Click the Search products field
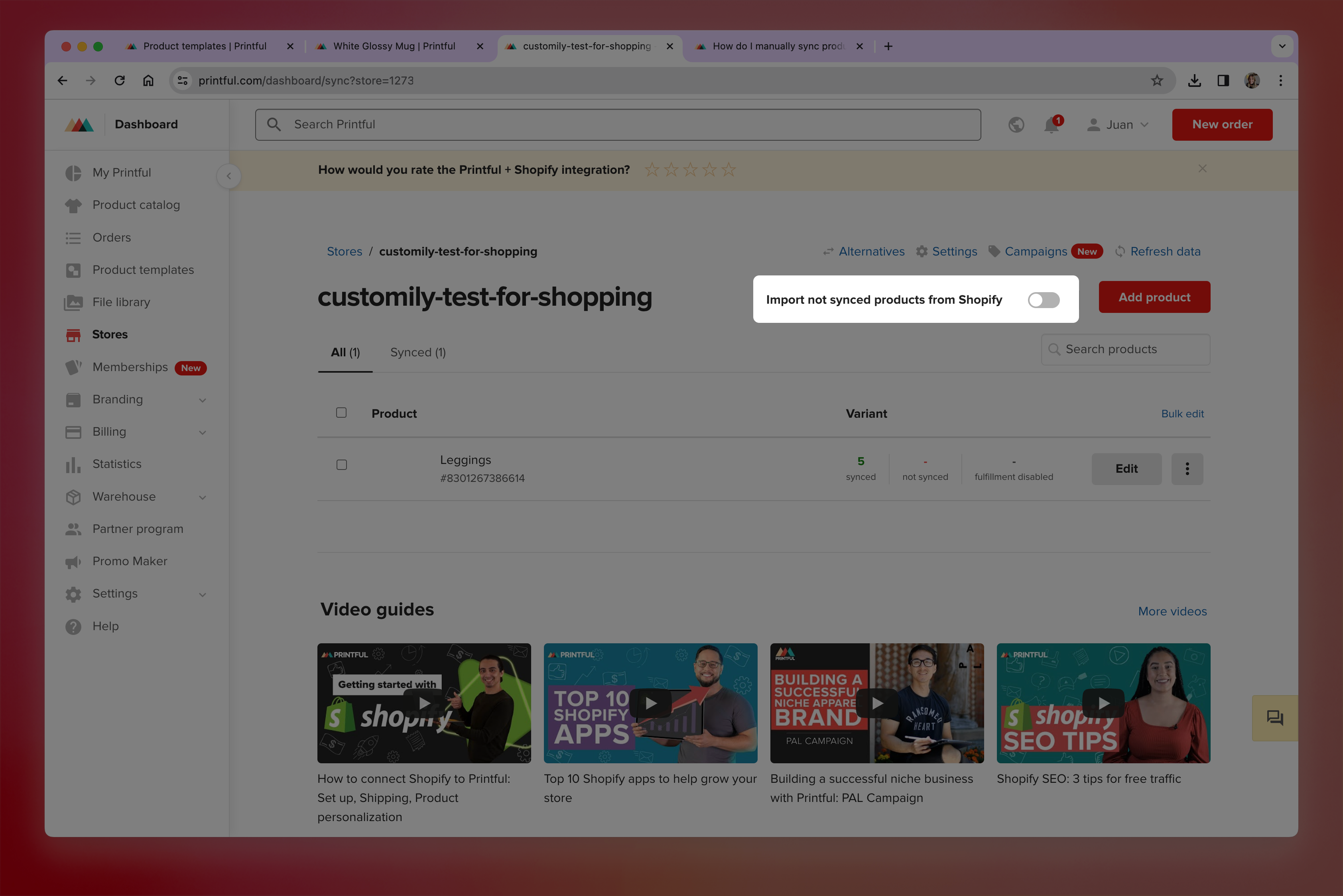 pyautogui.click(x=1125, y=349)
